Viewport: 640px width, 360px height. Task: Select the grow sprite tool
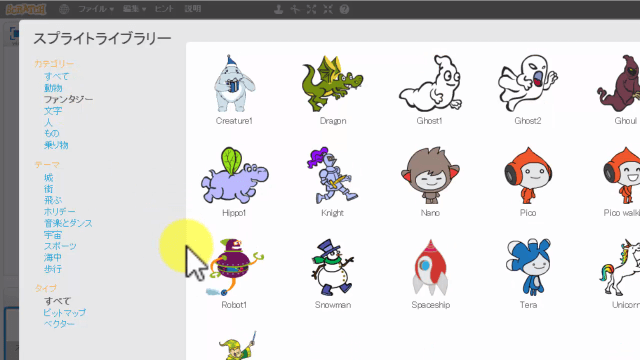point(311,9)
